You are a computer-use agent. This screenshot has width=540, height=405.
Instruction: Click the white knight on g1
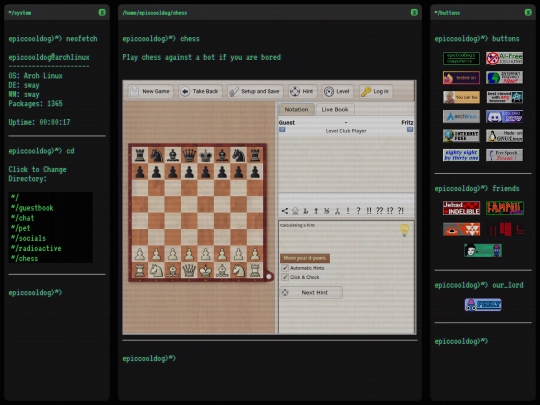[x=239, y=270]
